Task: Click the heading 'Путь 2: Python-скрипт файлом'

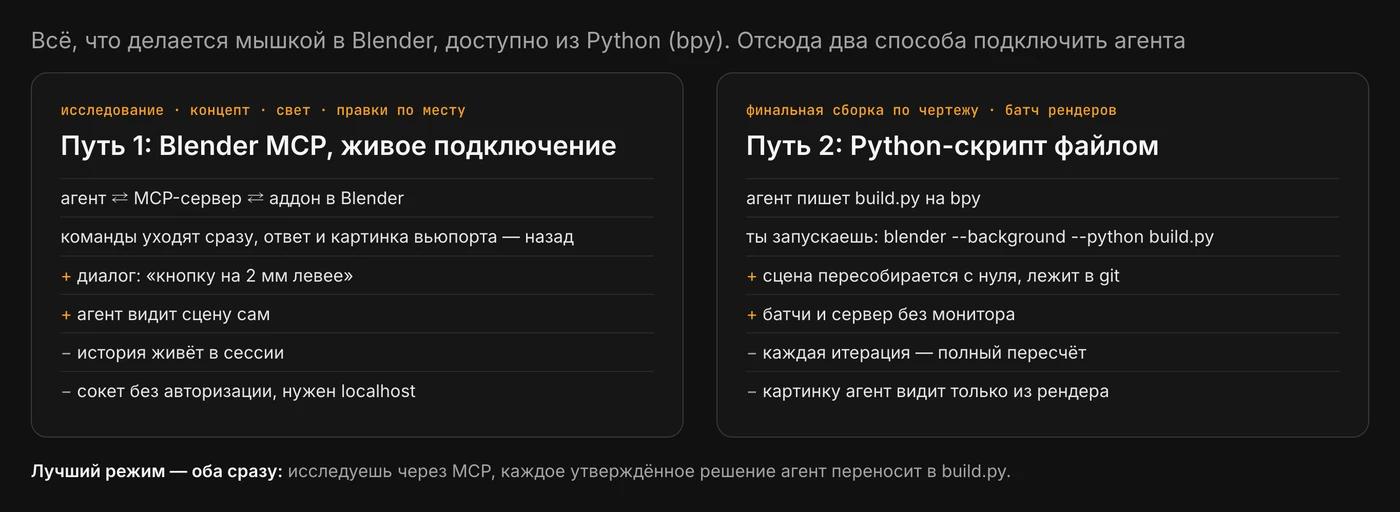Action: [952, 146]
